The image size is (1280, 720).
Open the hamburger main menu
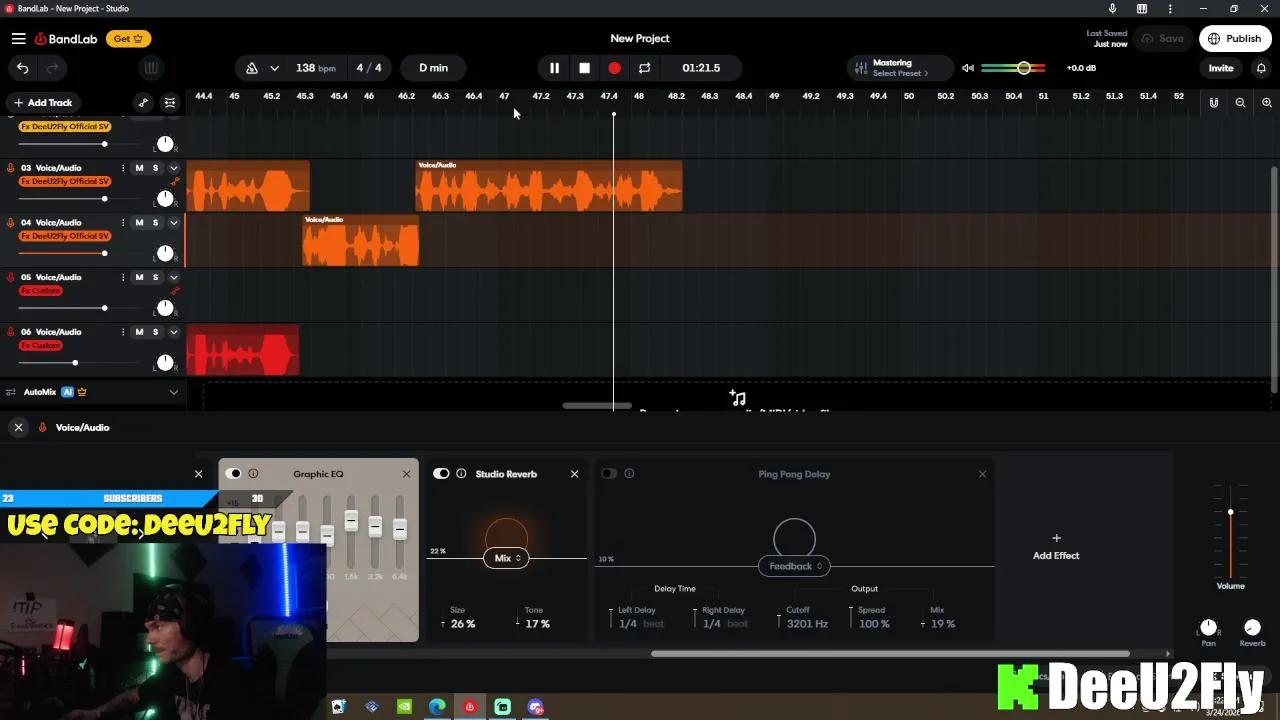pos(18,39)
